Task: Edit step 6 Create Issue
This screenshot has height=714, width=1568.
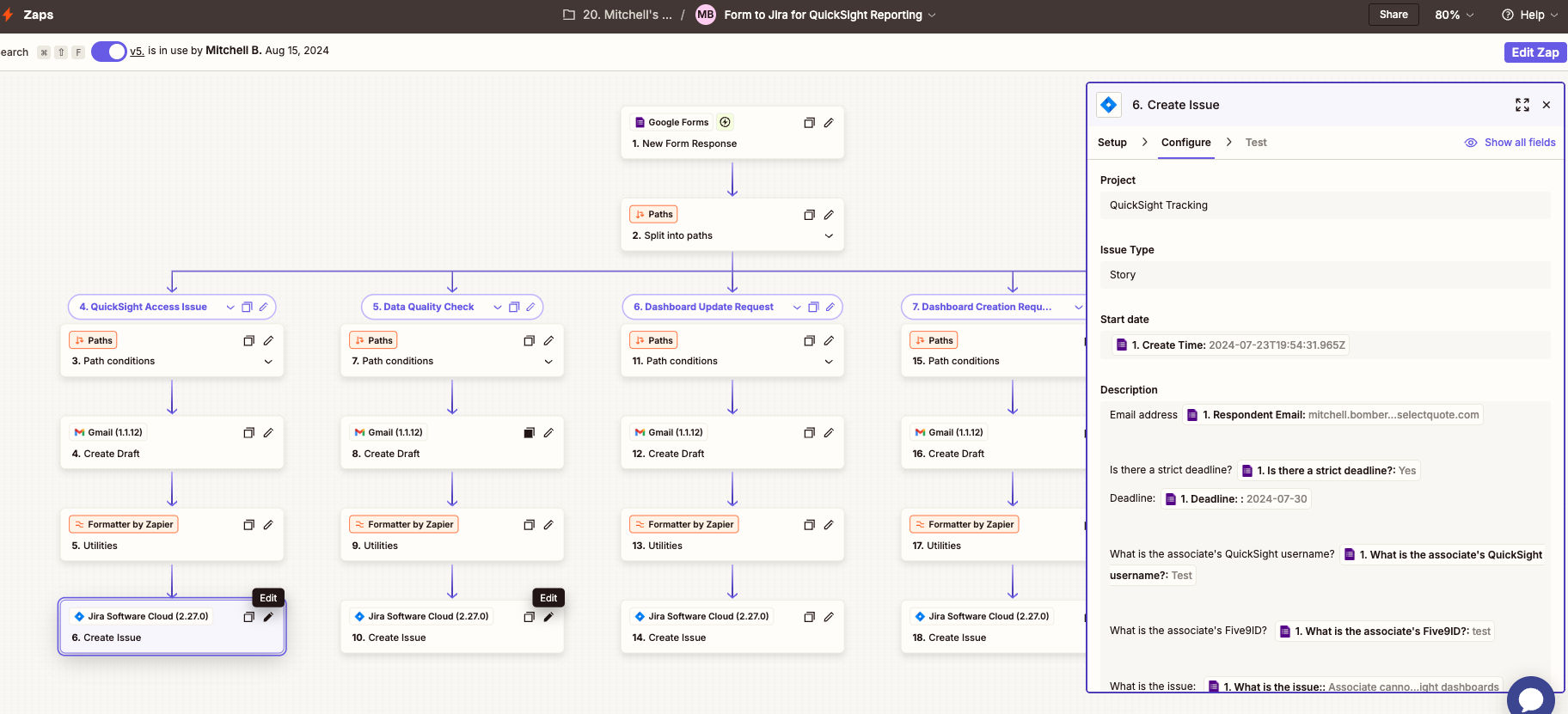Action: (x=268, y=617)
